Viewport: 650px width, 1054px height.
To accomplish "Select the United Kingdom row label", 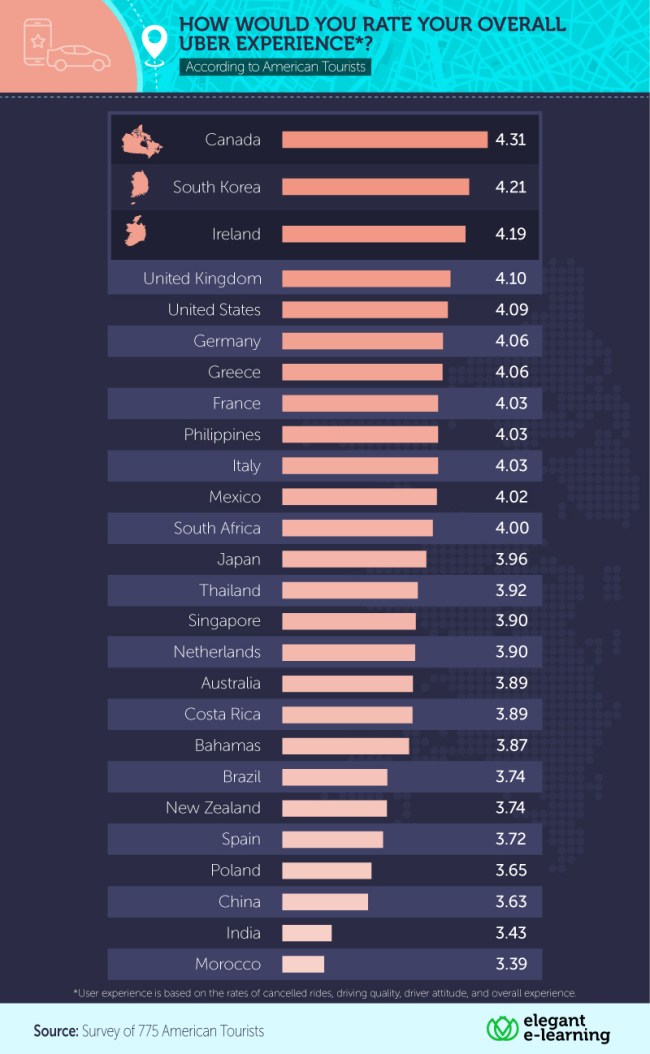I will pos(202,279).
